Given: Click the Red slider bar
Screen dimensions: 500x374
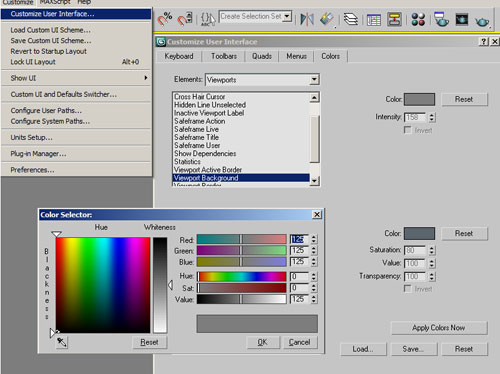Looking at the screenshot, I should (242, 239).
